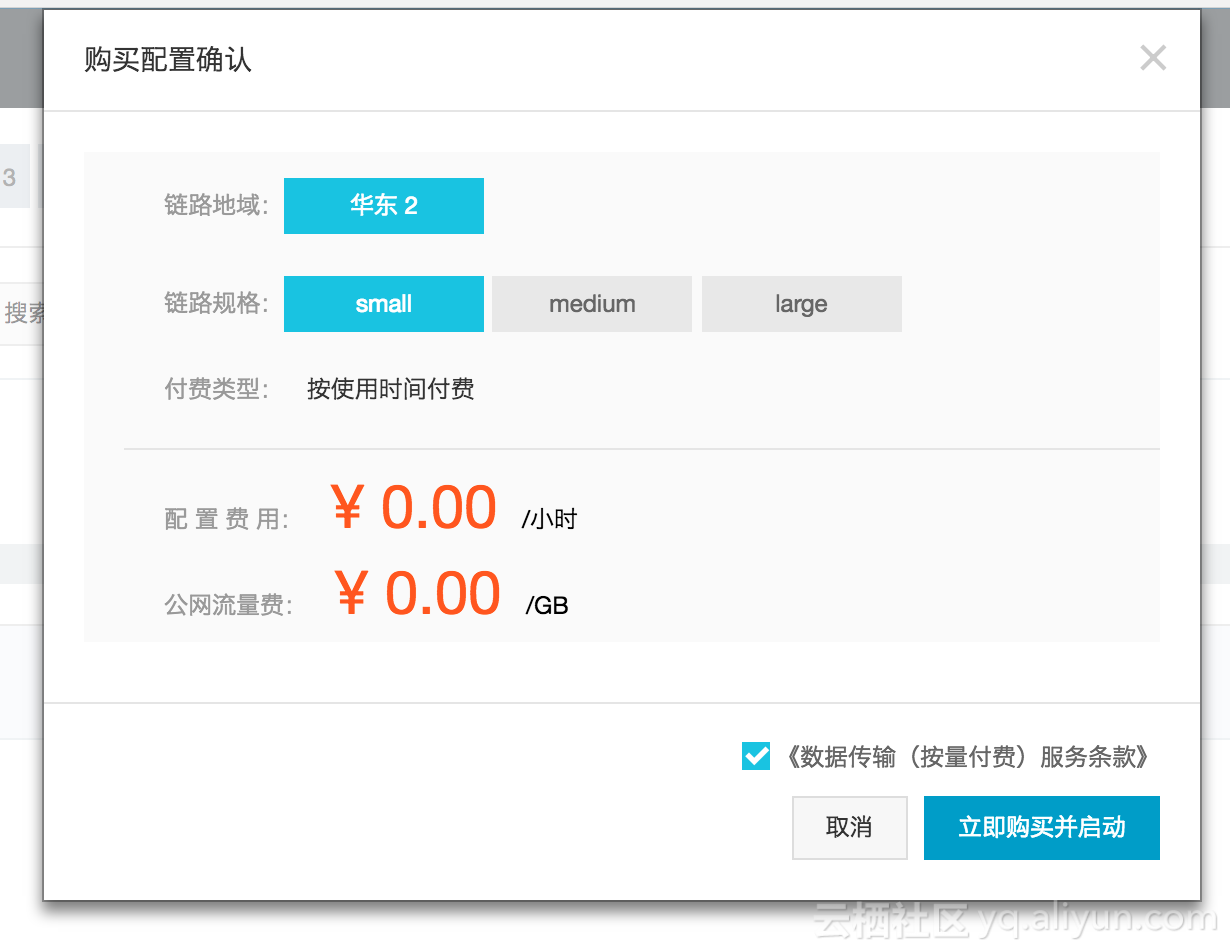Click the 链路地域 label
Screen dimensions: 1230x950
point(217,206)
